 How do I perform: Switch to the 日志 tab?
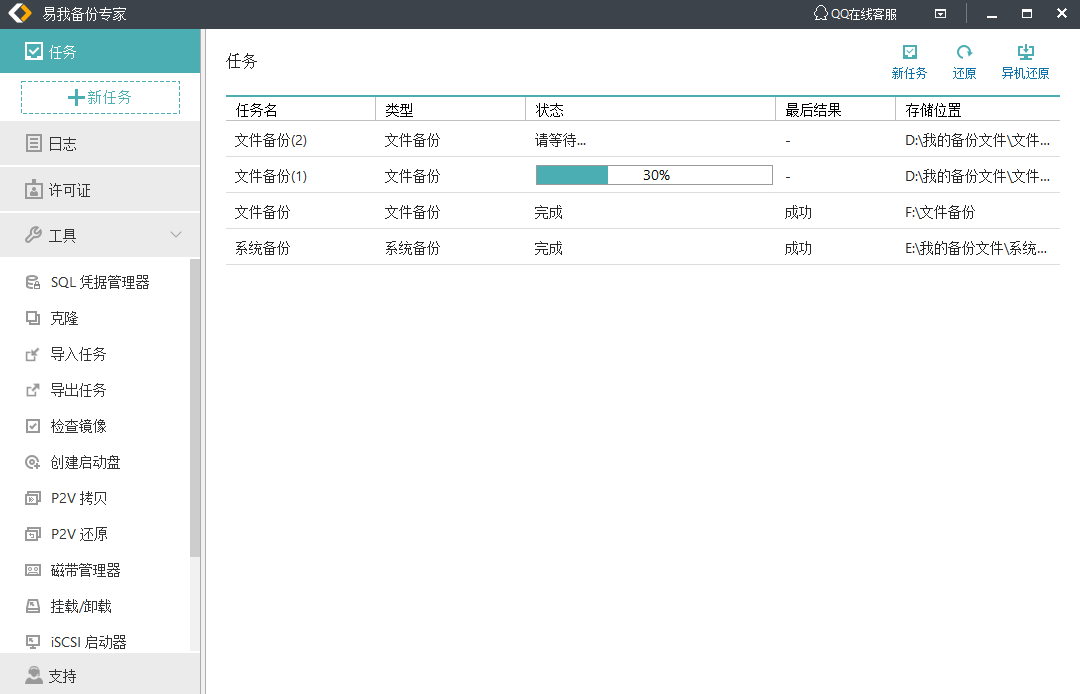click(62, 144)
